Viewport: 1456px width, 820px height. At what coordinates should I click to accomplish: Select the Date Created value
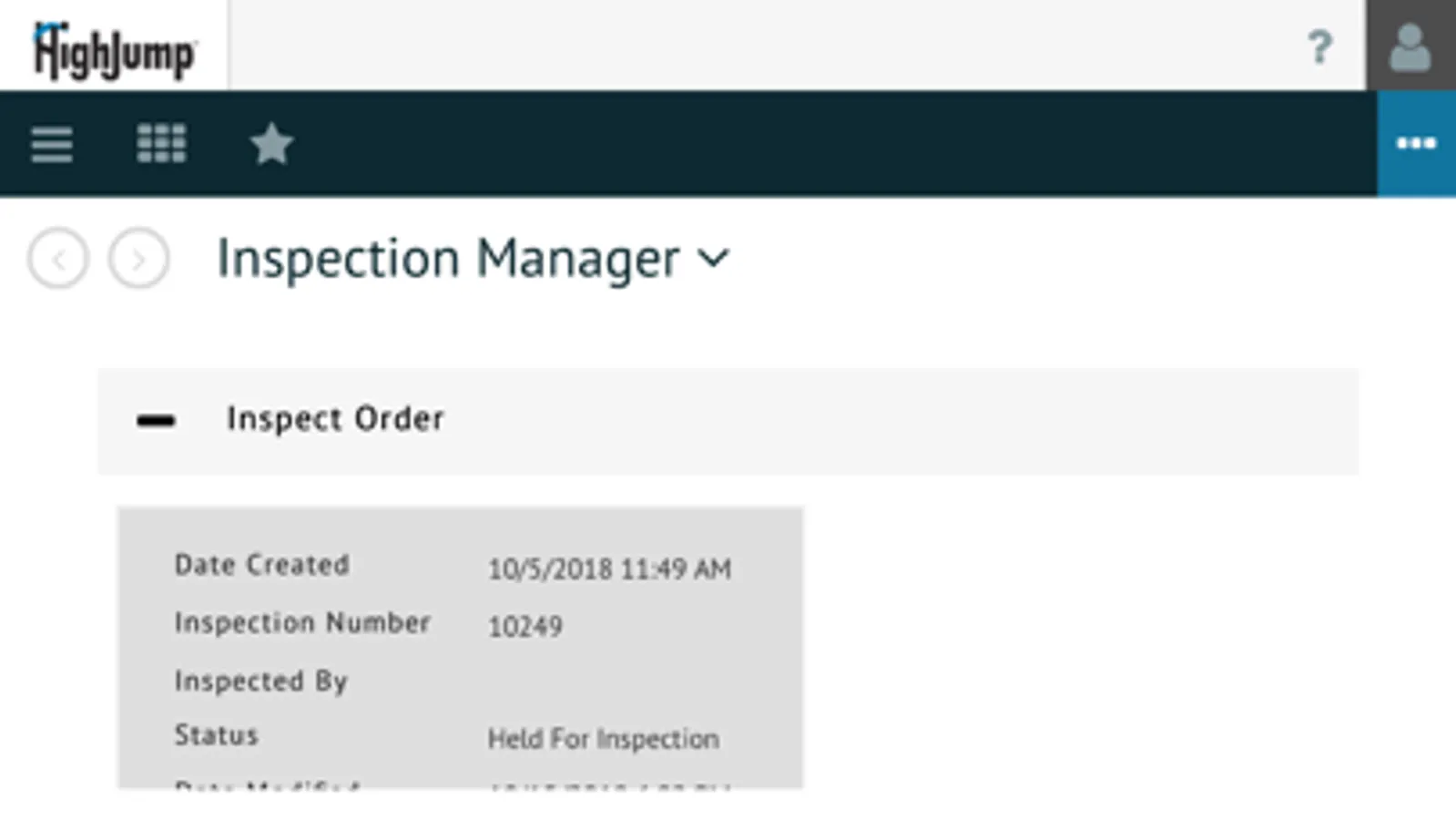point(609,569)
